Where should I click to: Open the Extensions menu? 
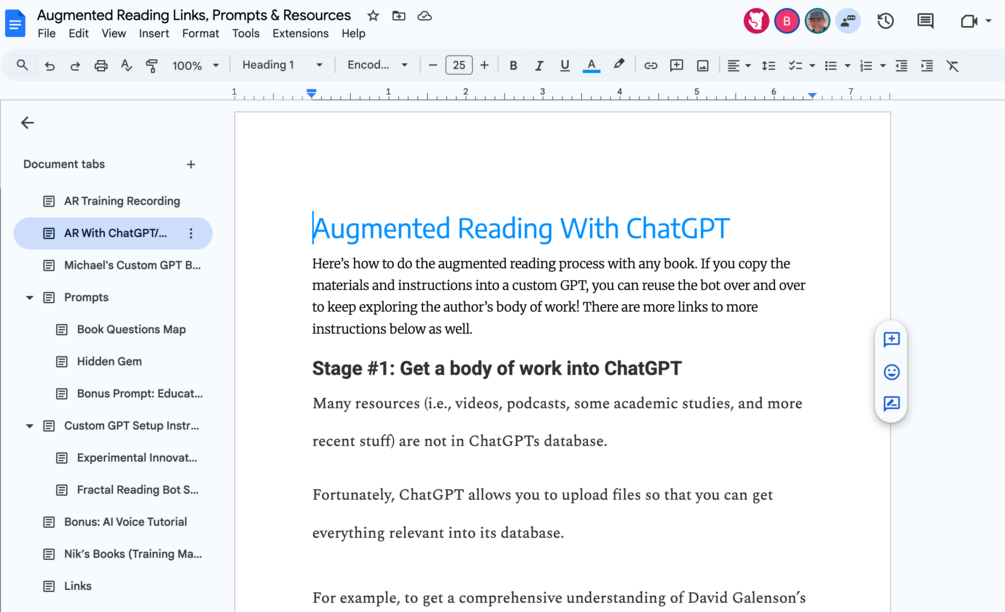(x=300, y=33)
